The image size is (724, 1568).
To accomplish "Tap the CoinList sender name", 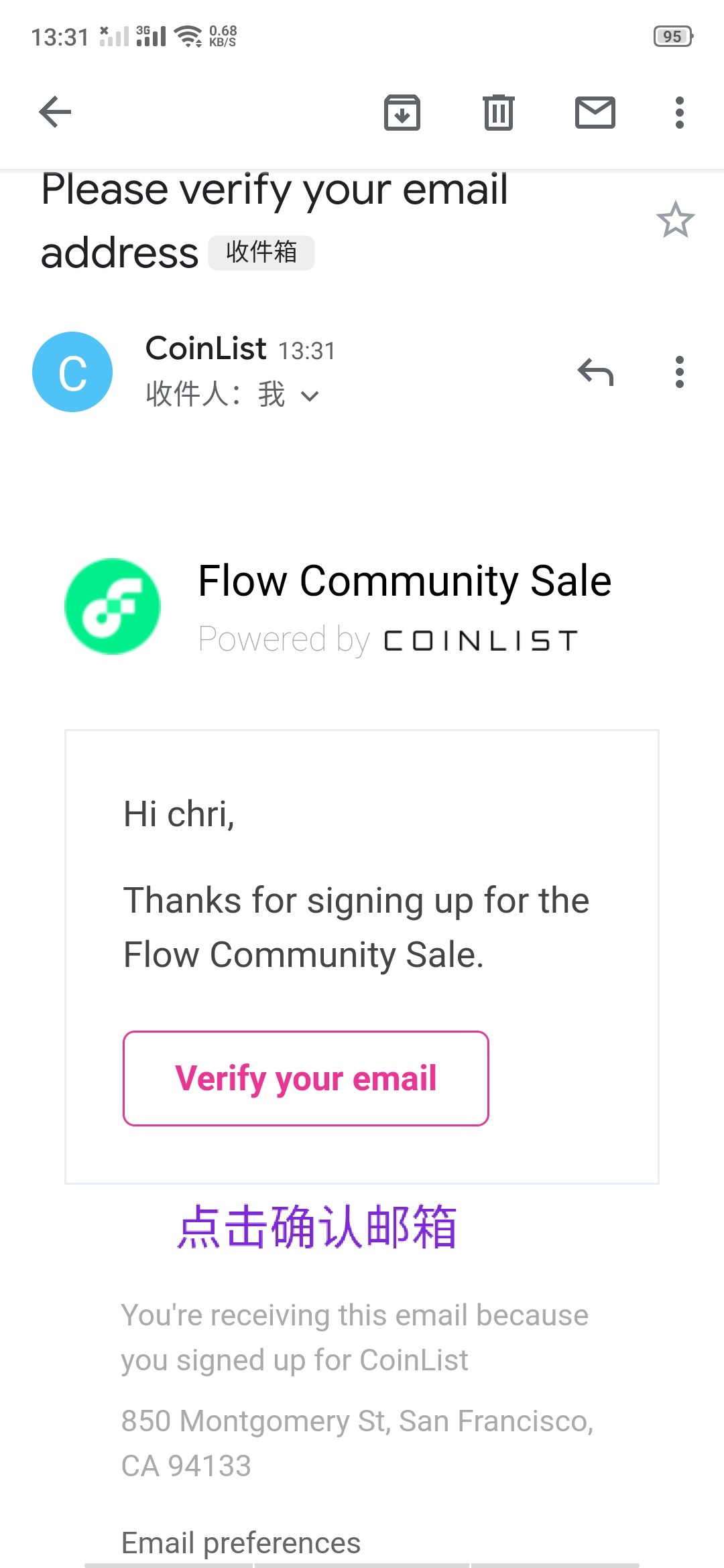I will [206, 348].
